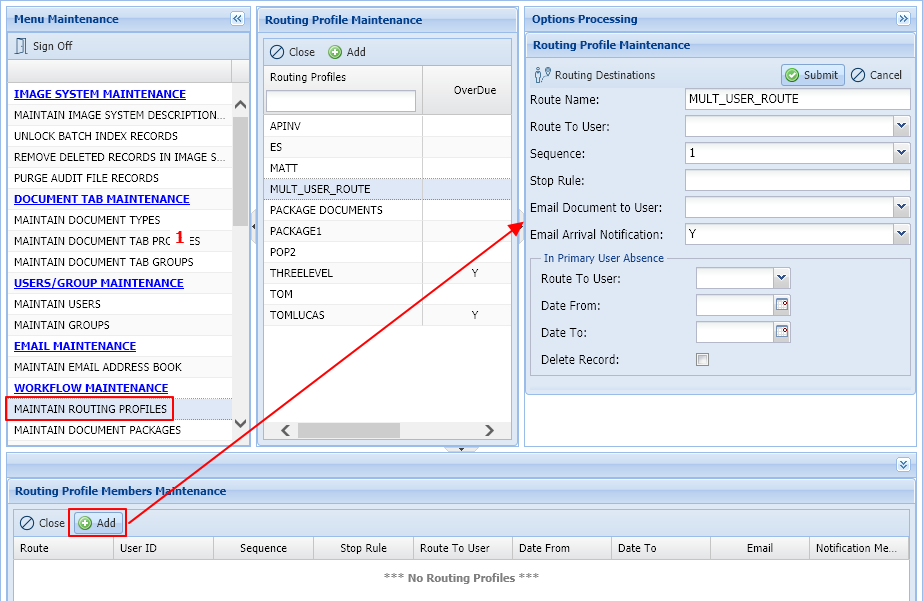Open the IMAGE SYSTEM MAINTENANCE link
This screenshot has height=601, width=923.
tap(101, 93)
